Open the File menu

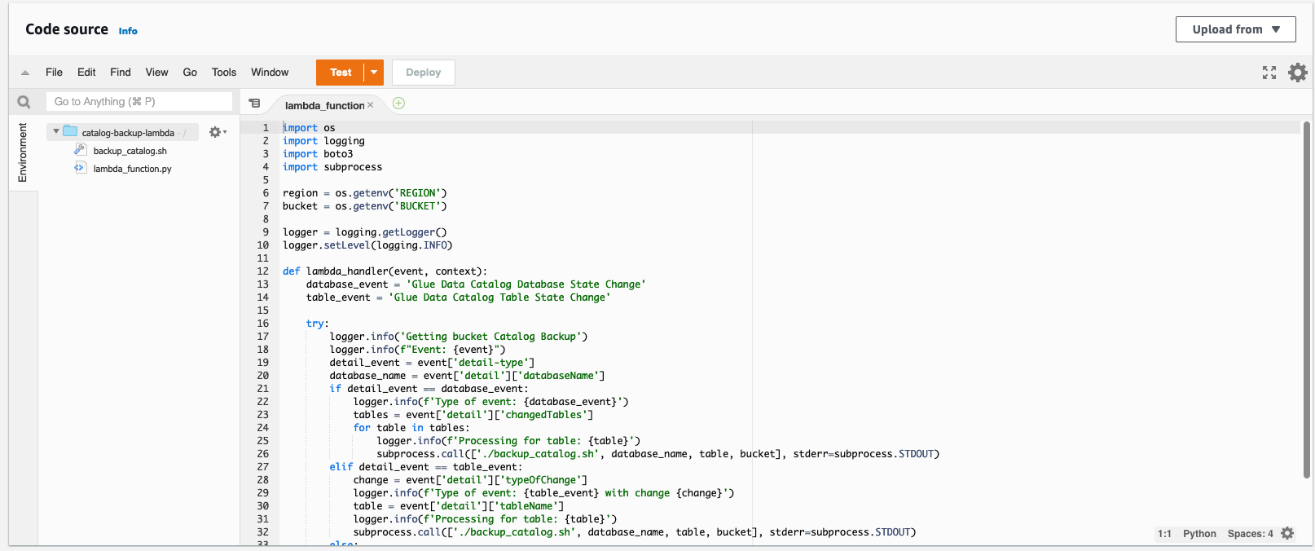click(x=54, y=72)
